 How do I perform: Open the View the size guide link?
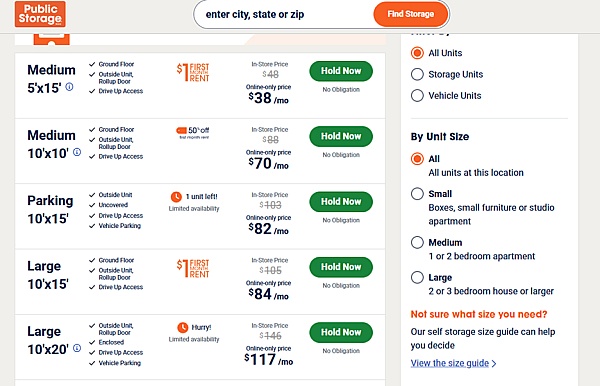[x=453, y=363]
